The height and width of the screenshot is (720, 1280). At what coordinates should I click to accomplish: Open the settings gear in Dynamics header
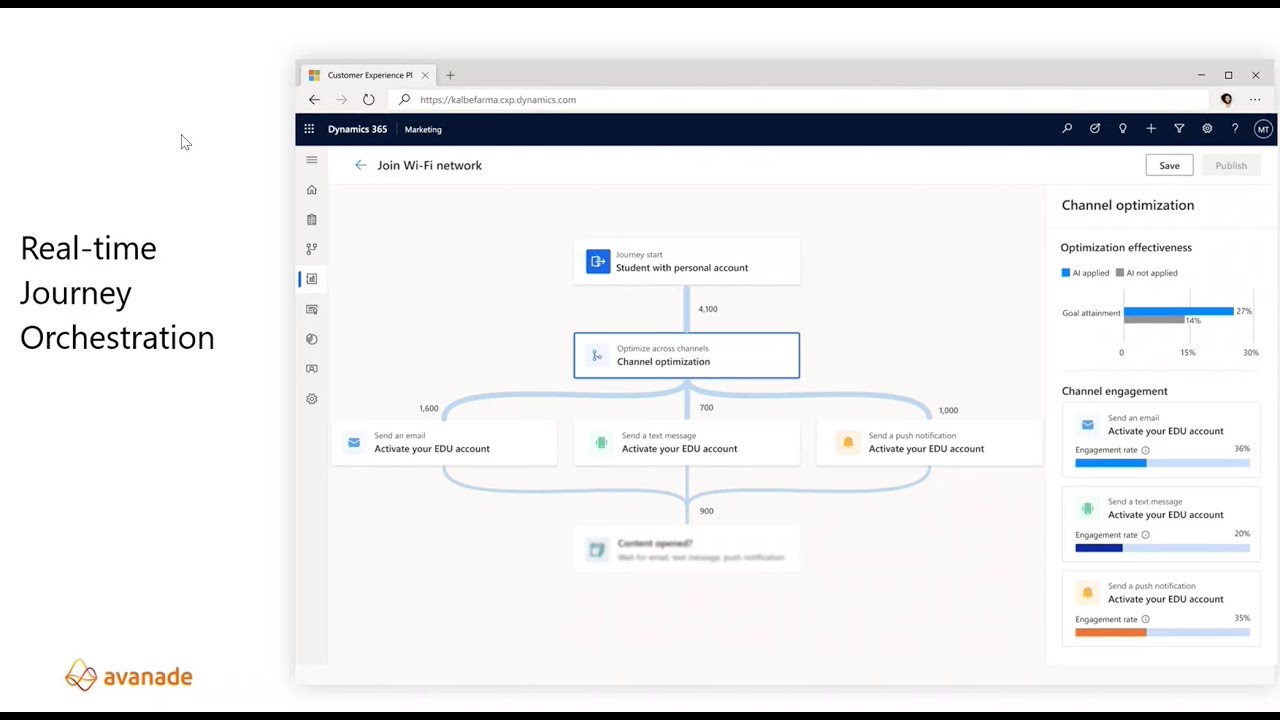pyautogui.click(x=1207, y=129)
